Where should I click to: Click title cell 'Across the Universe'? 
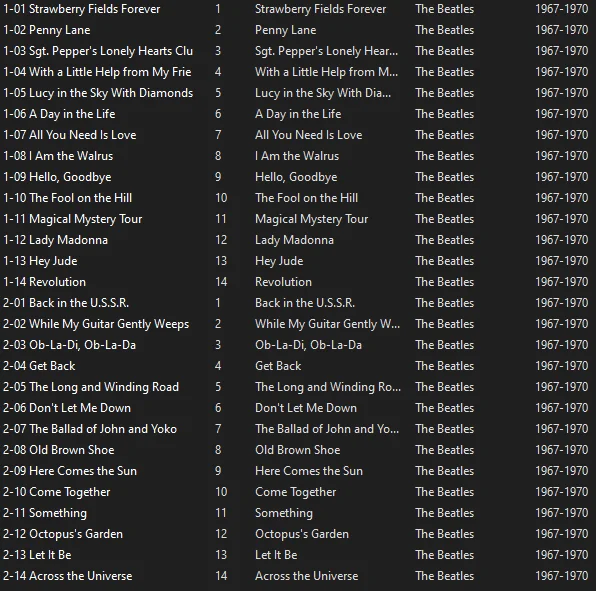click(x=307, y=576)
